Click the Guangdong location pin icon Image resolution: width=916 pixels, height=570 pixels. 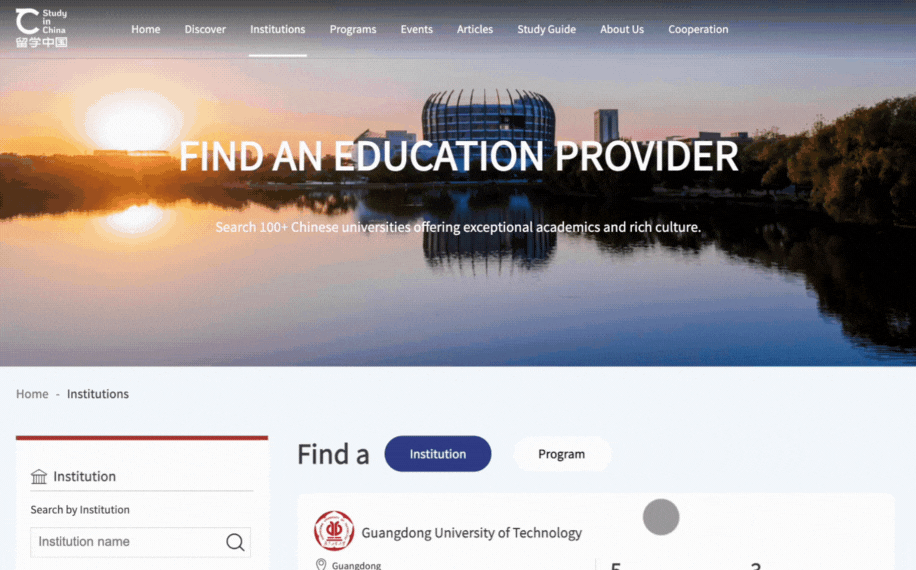(x=321, y=564)
